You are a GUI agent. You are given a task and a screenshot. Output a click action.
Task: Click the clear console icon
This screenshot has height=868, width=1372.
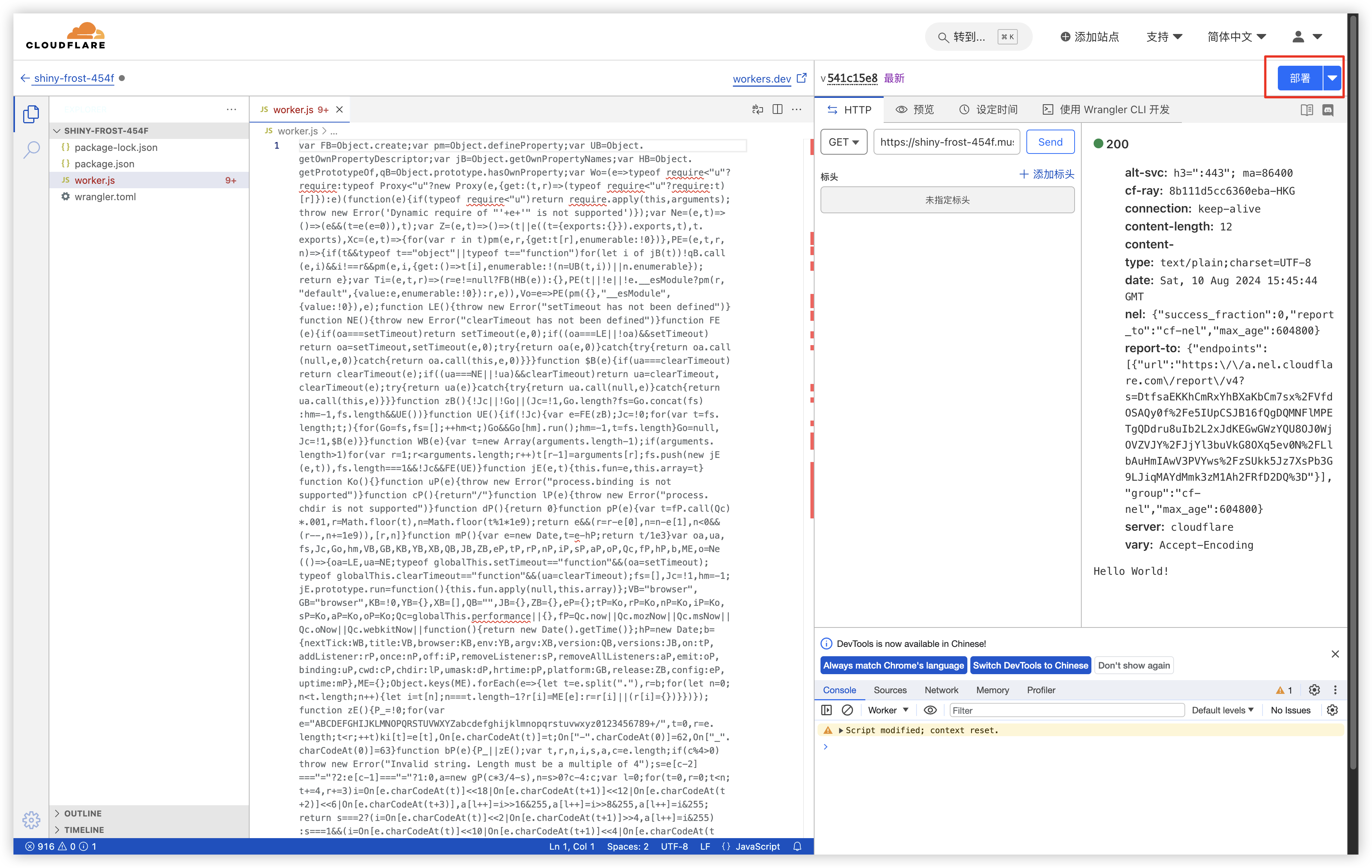(847, 710)
